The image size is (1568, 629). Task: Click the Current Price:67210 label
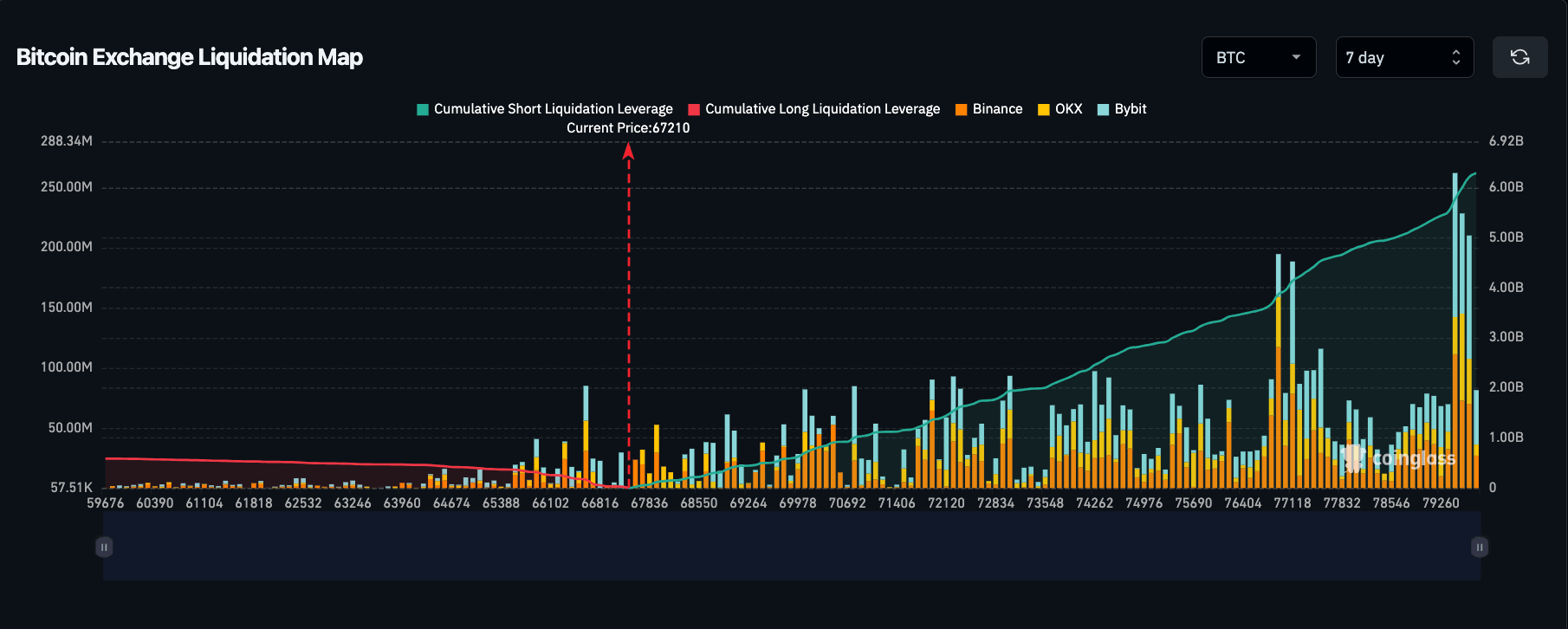coord(628,128)
